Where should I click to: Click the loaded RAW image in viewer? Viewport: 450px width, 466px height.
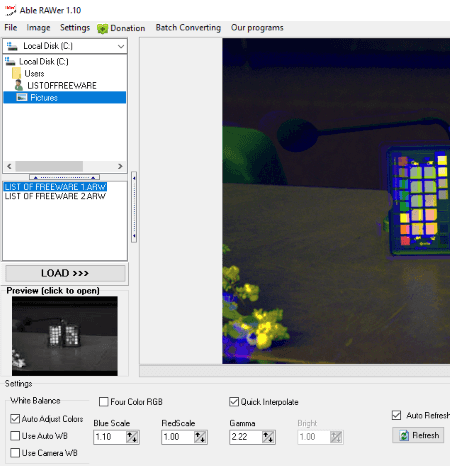tap(336, 201)
